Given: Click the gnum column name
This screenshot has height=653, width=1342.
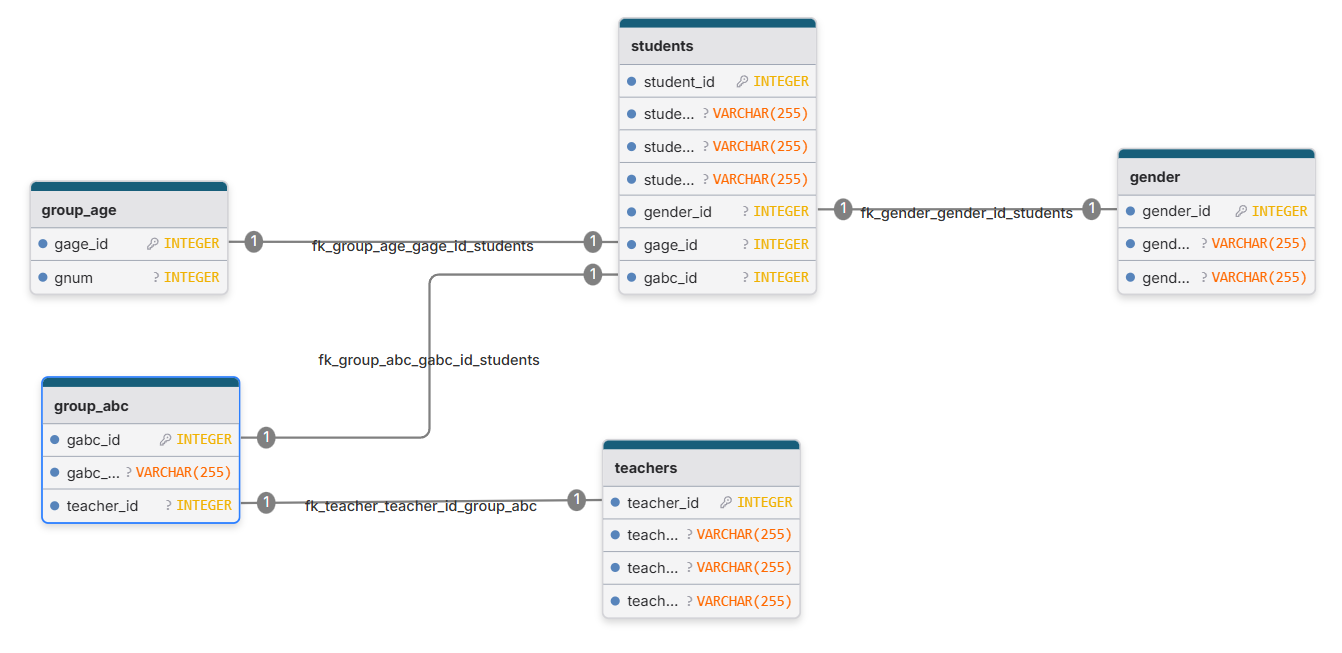Looking at the screenshot, I should [x=74, y=278].
